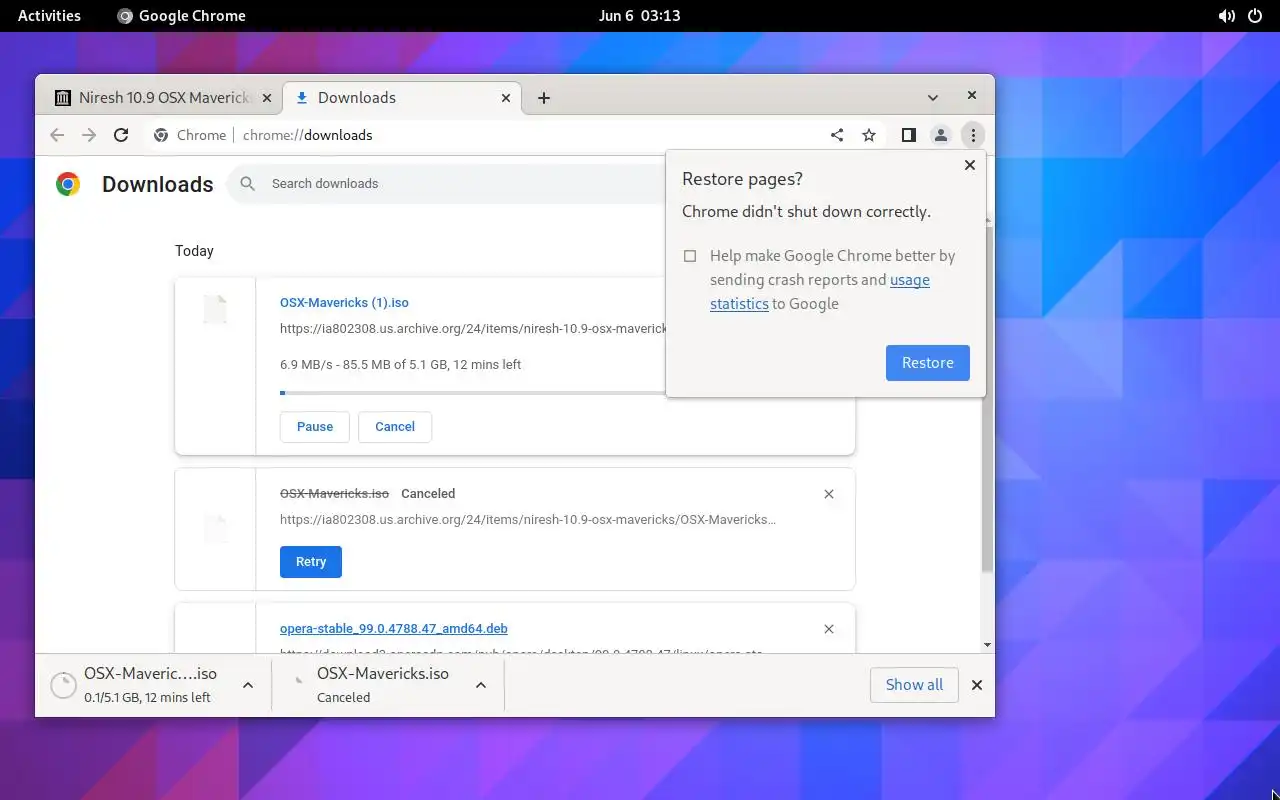Screen dimensions: 1280x800
Task: Switch to the Downloads tab
Action: click(x=402, y=98)
